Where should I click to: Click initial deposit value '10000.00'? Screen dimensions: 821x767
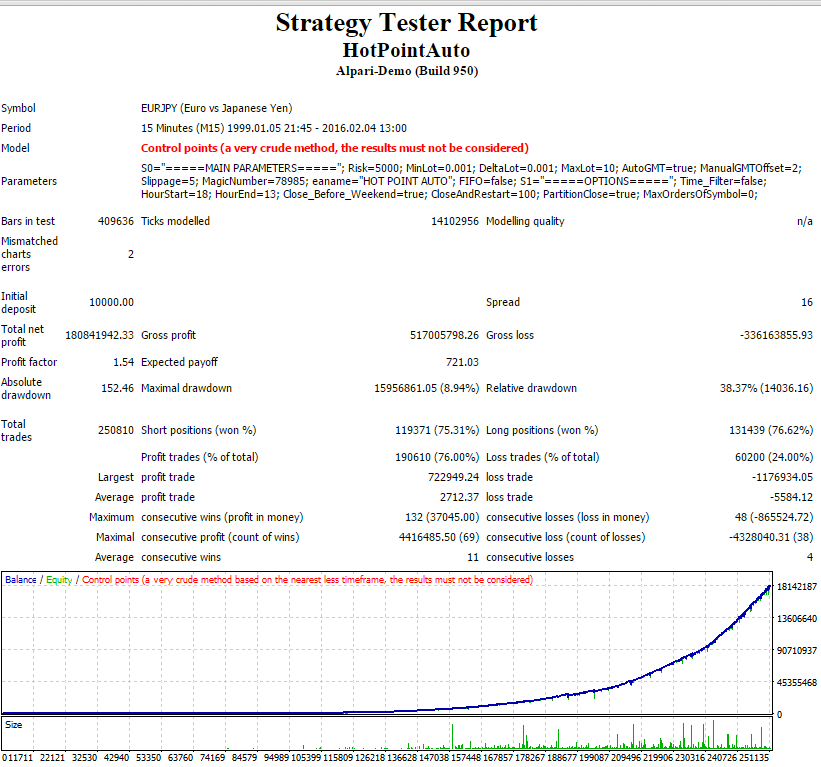point(112,302)
